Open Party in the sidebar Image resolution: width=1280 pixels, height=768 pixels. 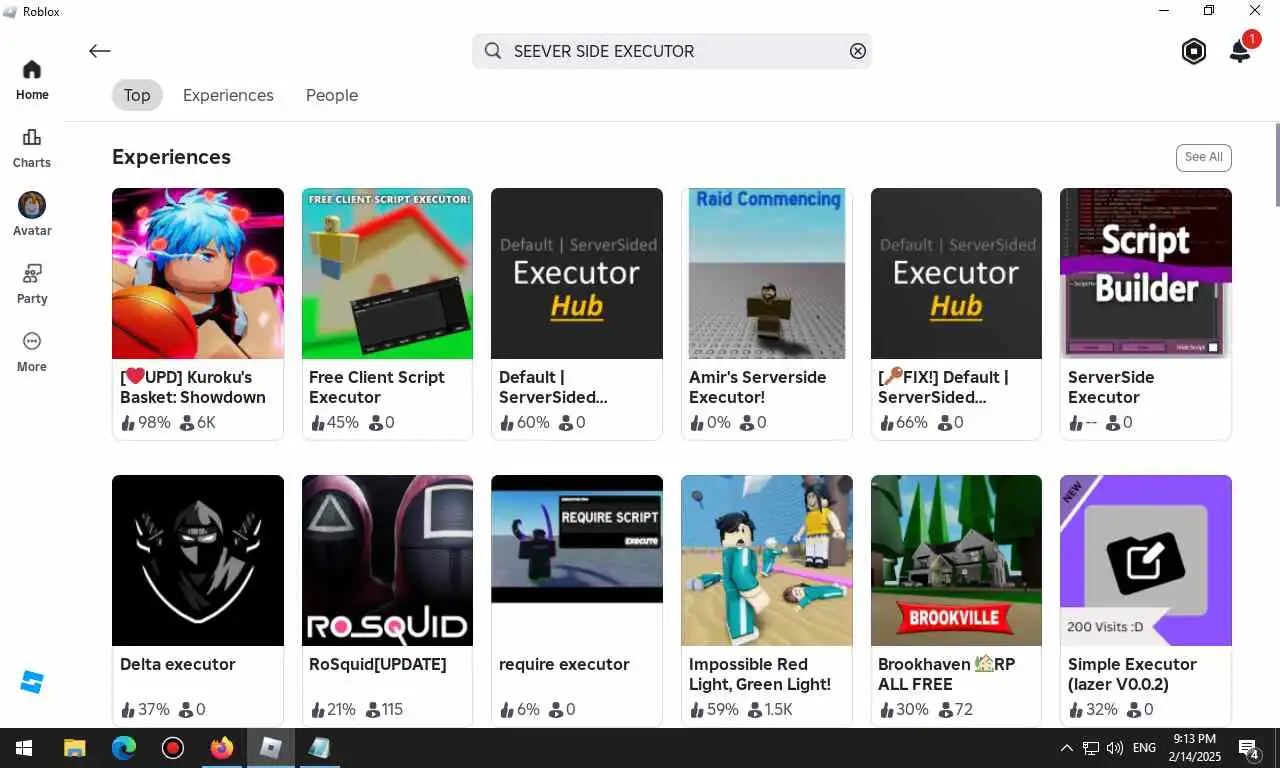coord(32,284)
